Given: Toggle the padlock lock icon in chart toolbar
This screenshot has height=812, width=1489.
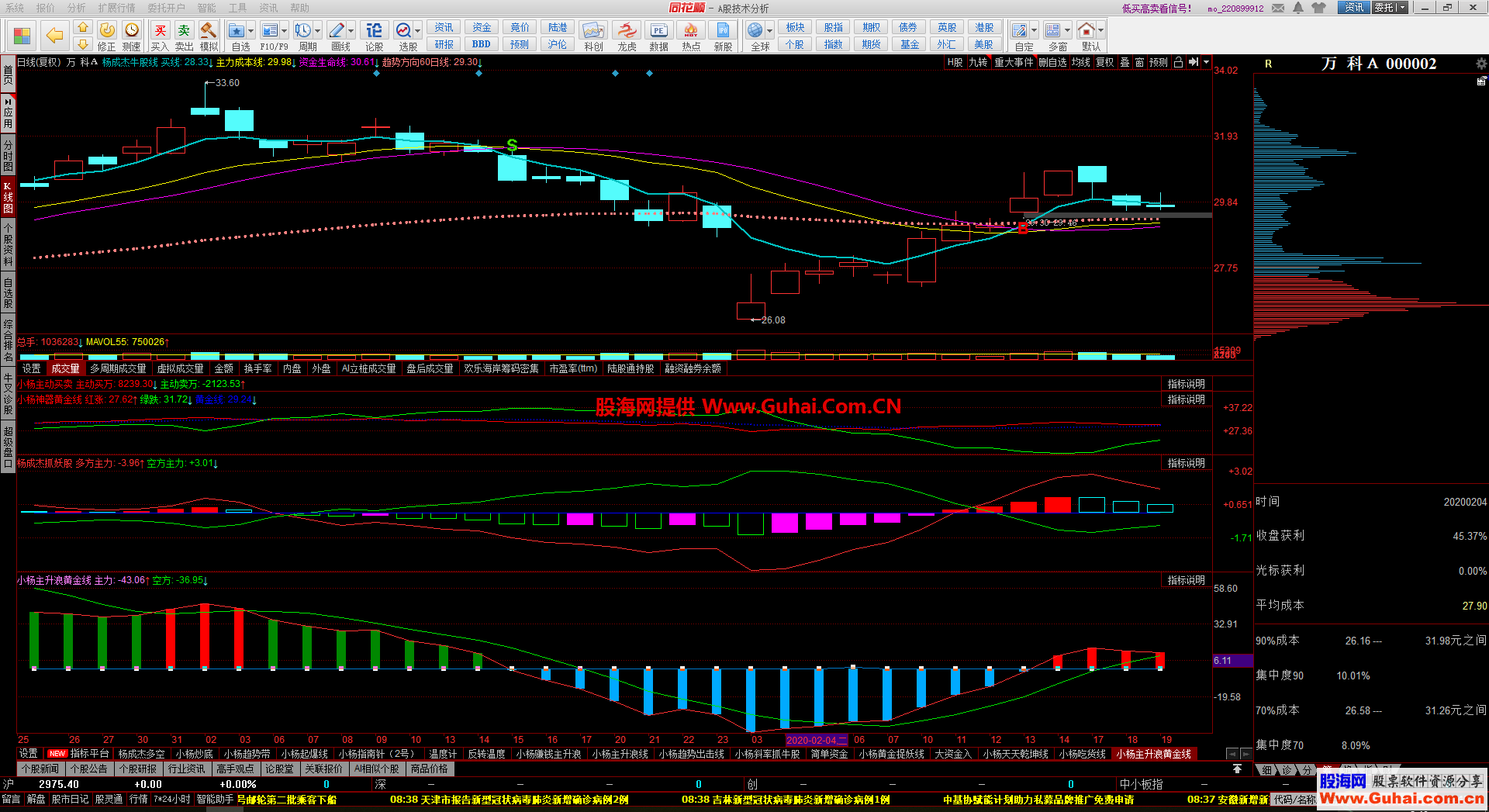Looking at the screenshot, I should click(x=1178, y=62).
